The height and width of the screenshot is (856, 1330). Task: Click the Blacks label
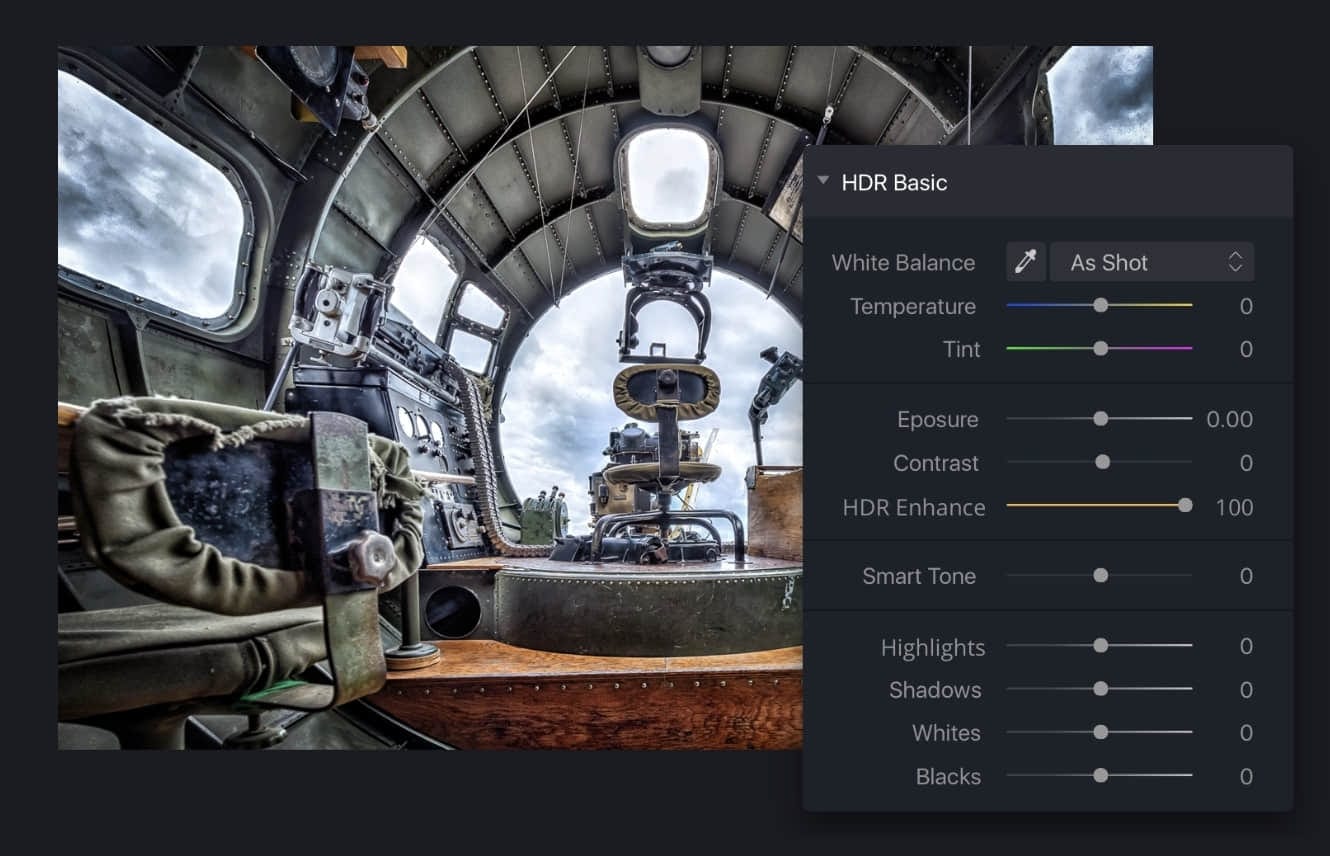tap(947, 776)
